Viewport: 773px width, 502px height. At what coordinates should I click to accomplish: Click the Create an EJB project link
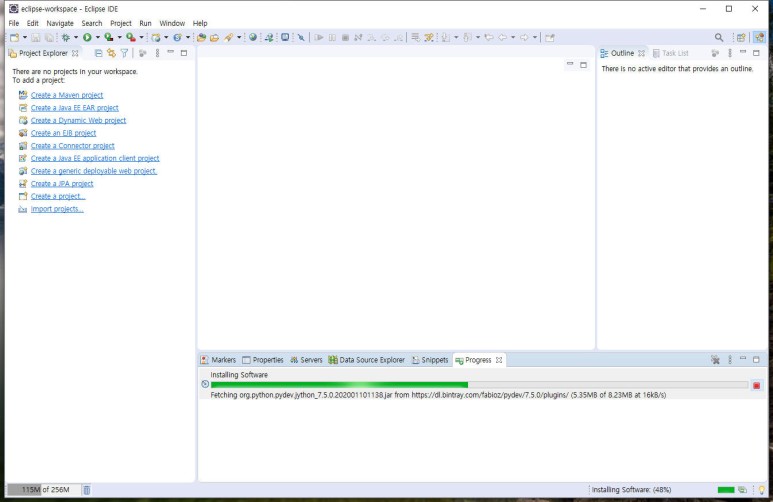63,133
